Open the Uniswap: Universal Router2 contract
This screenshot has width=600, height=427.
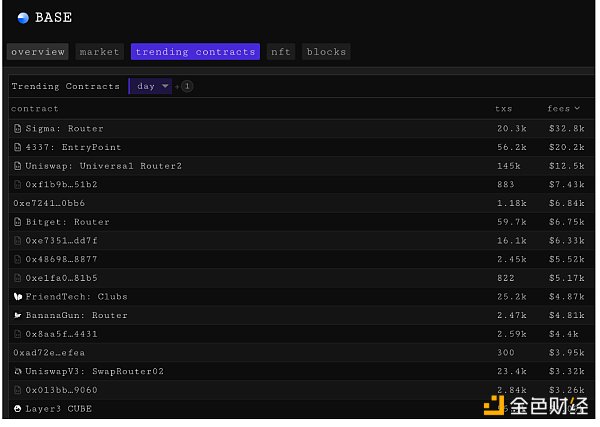click(104, 166)
